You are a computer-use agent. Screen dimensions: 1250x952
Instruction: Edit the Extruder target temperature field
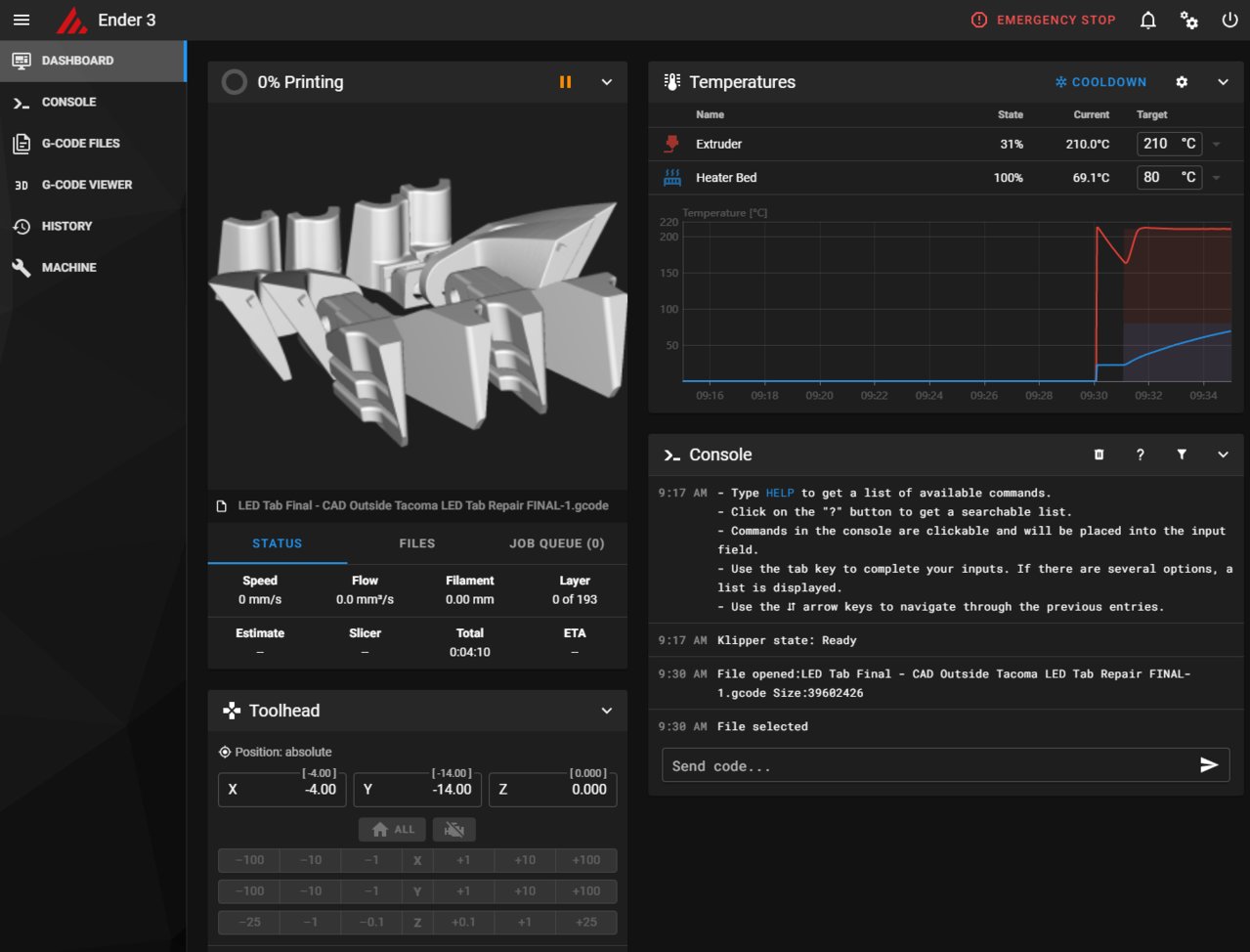[1169, 144]
